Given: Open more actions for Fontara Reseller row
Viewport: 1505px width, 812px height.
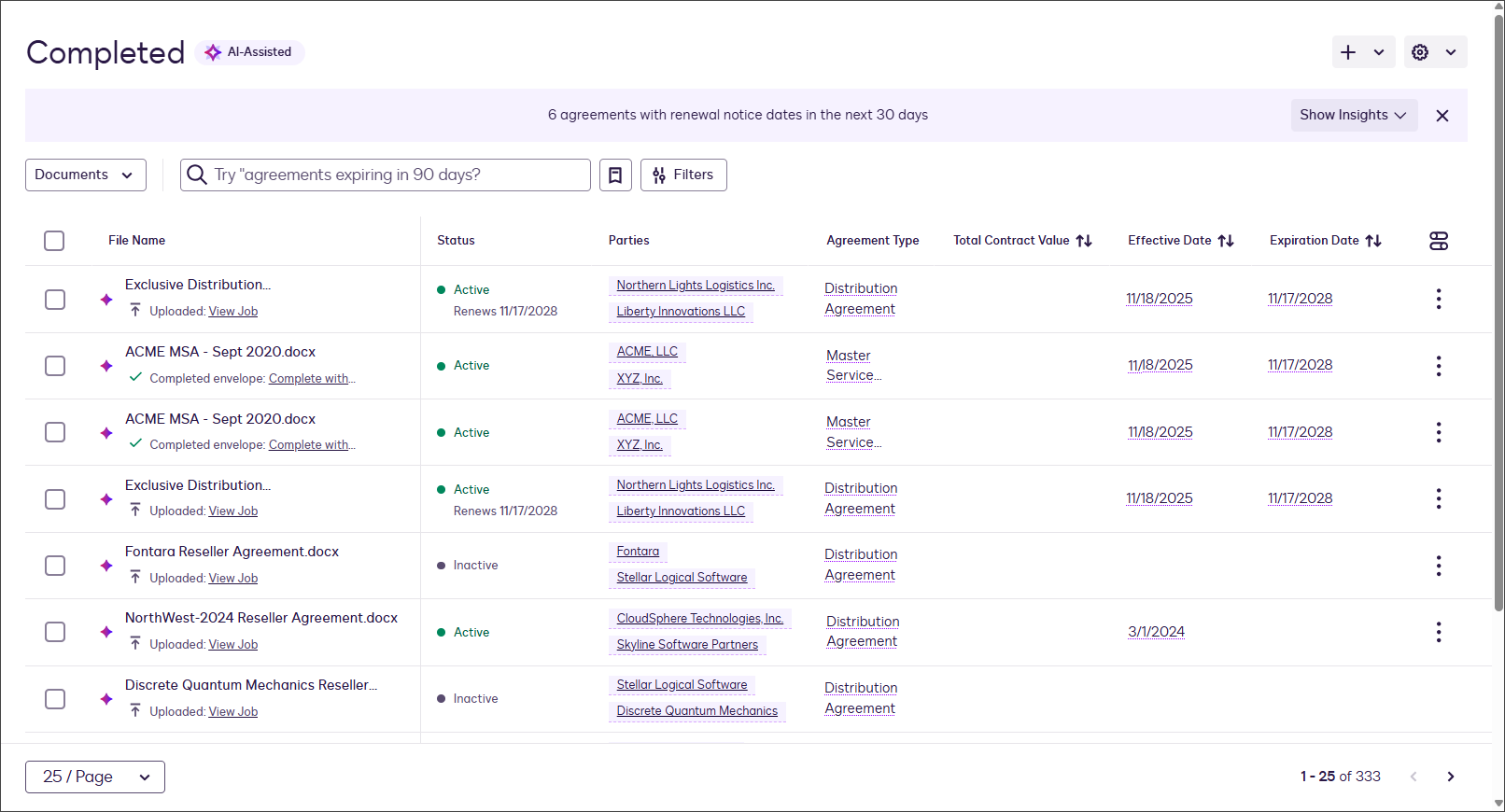Looking at the screenshot, I should coord(1439,566).
